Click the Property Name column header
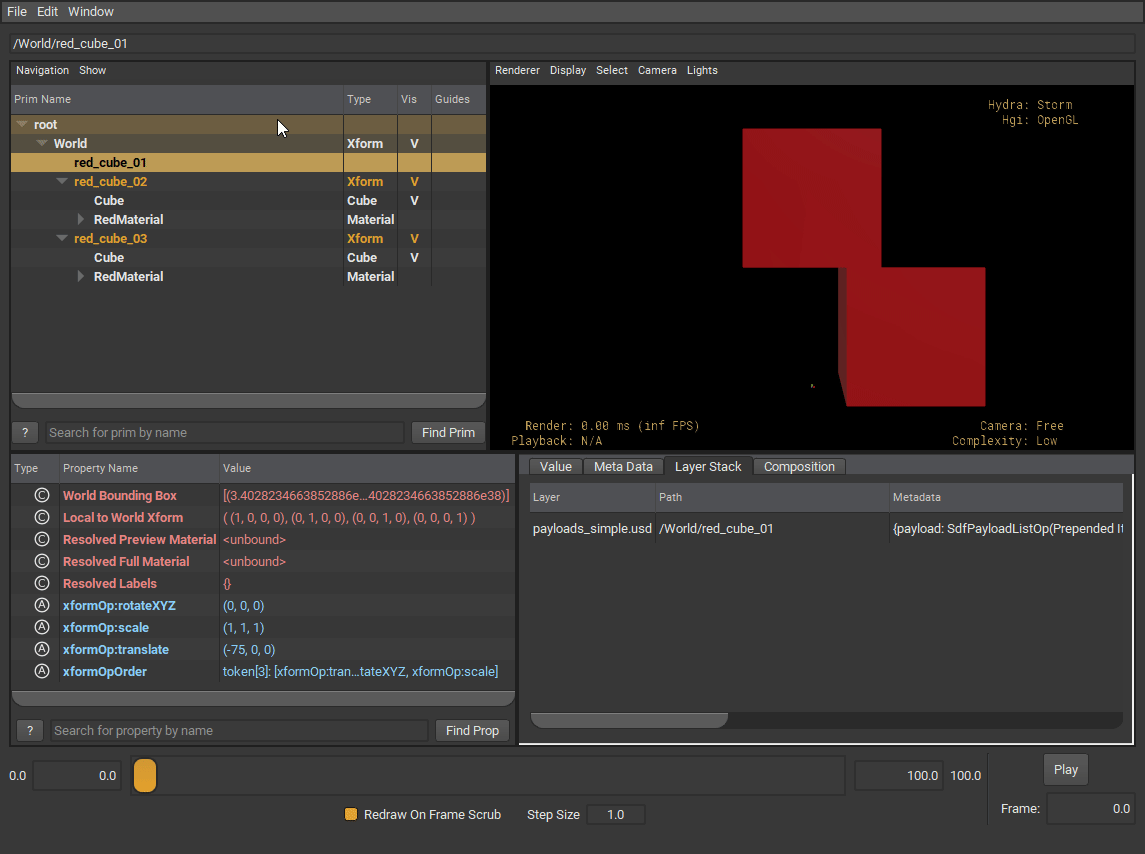 coord(139,468)
